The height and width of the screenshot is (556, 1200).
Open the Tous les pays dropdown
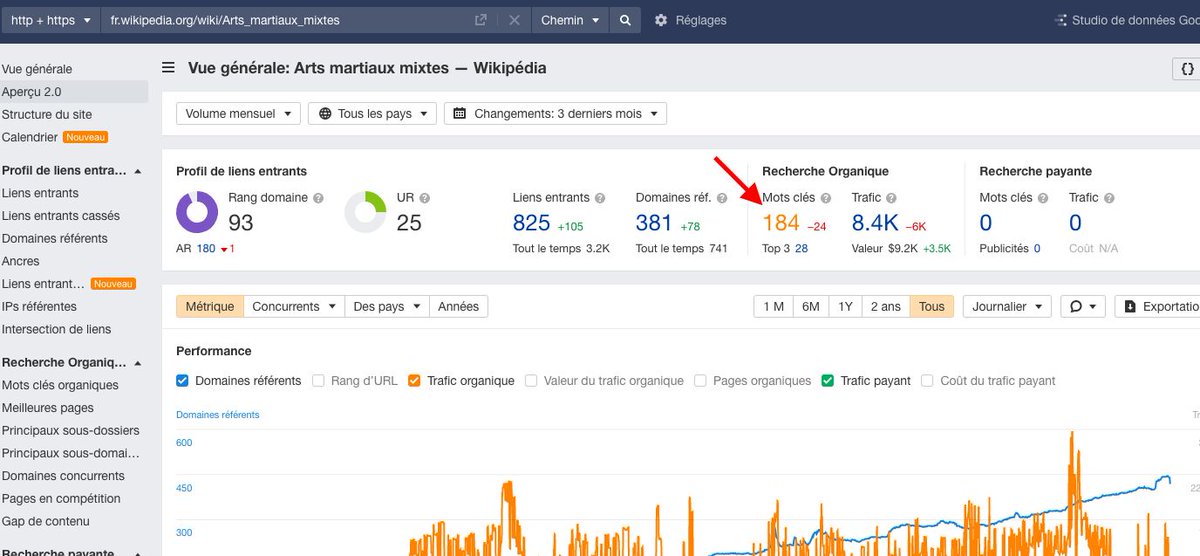373,114
